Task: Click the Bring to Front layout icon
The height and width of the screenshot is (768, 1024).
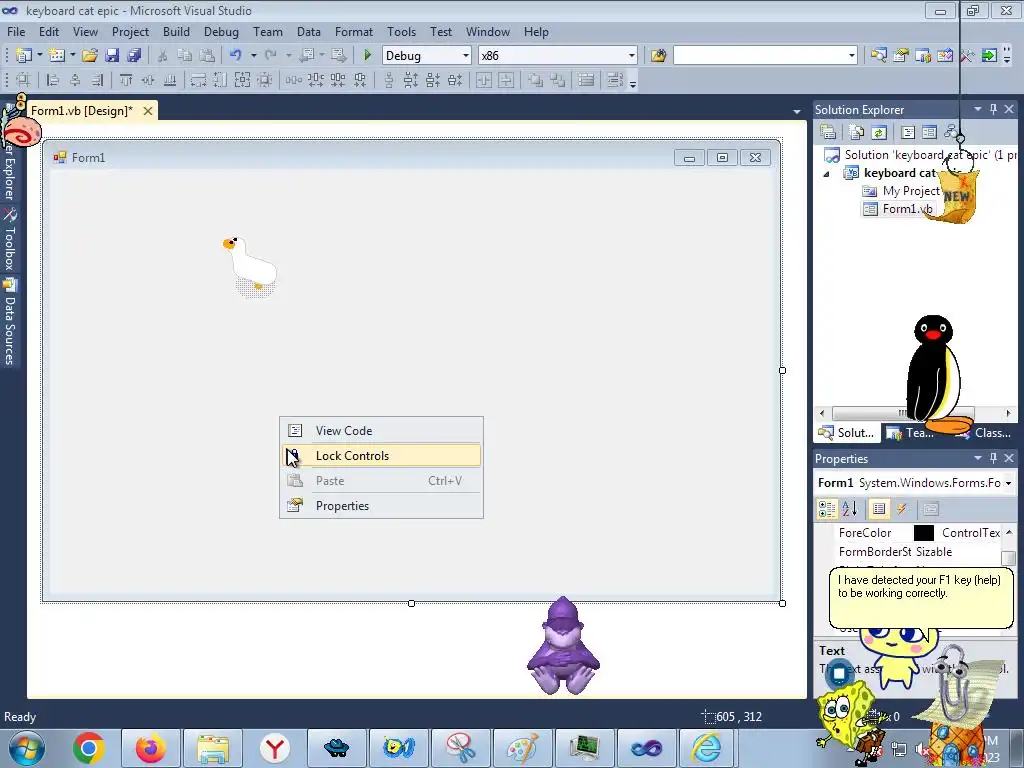Action: click(x=535, y=80)
